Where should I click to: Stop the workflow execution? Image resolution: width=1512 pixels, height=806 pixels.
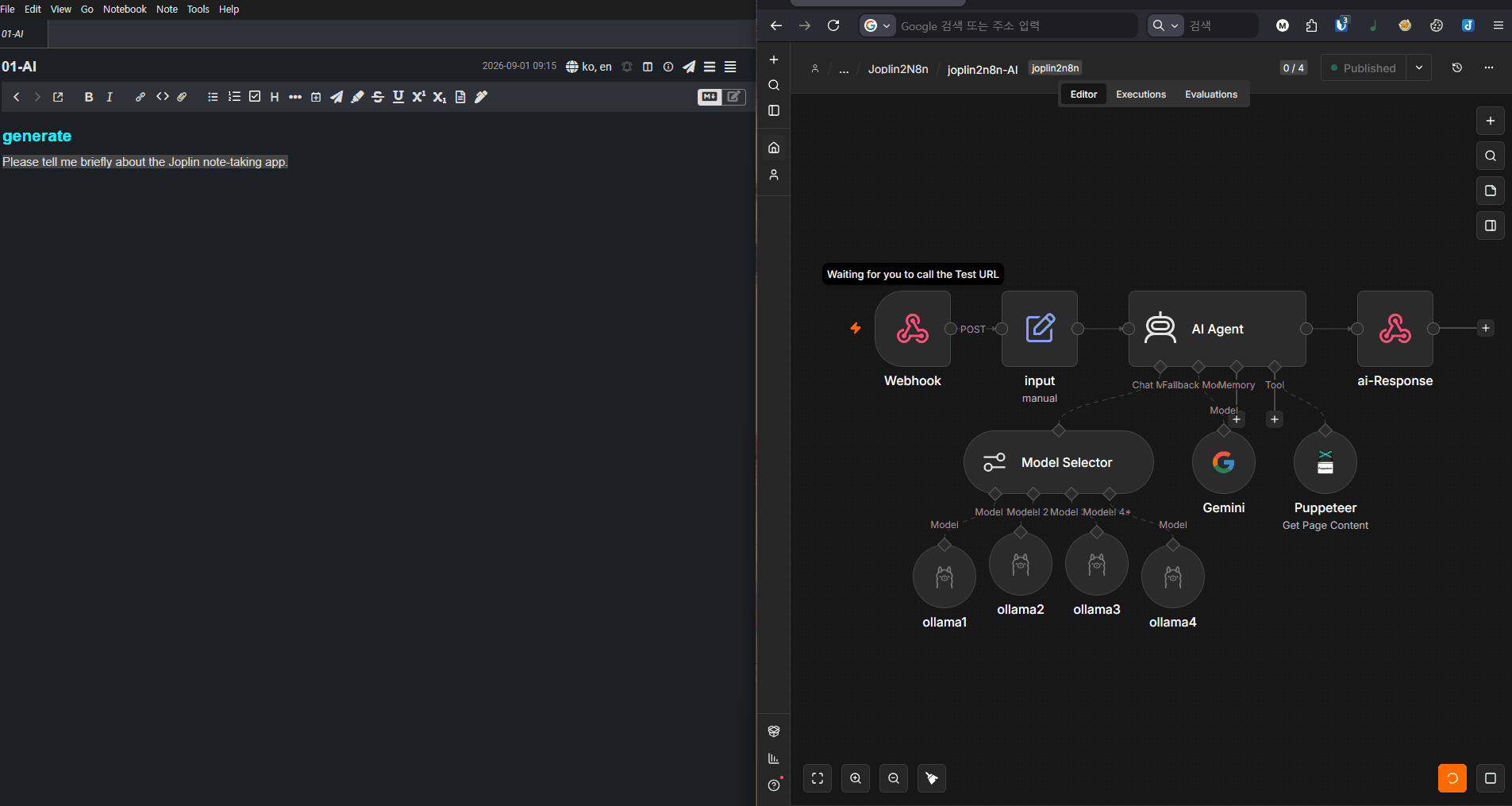click(1491, 778)
